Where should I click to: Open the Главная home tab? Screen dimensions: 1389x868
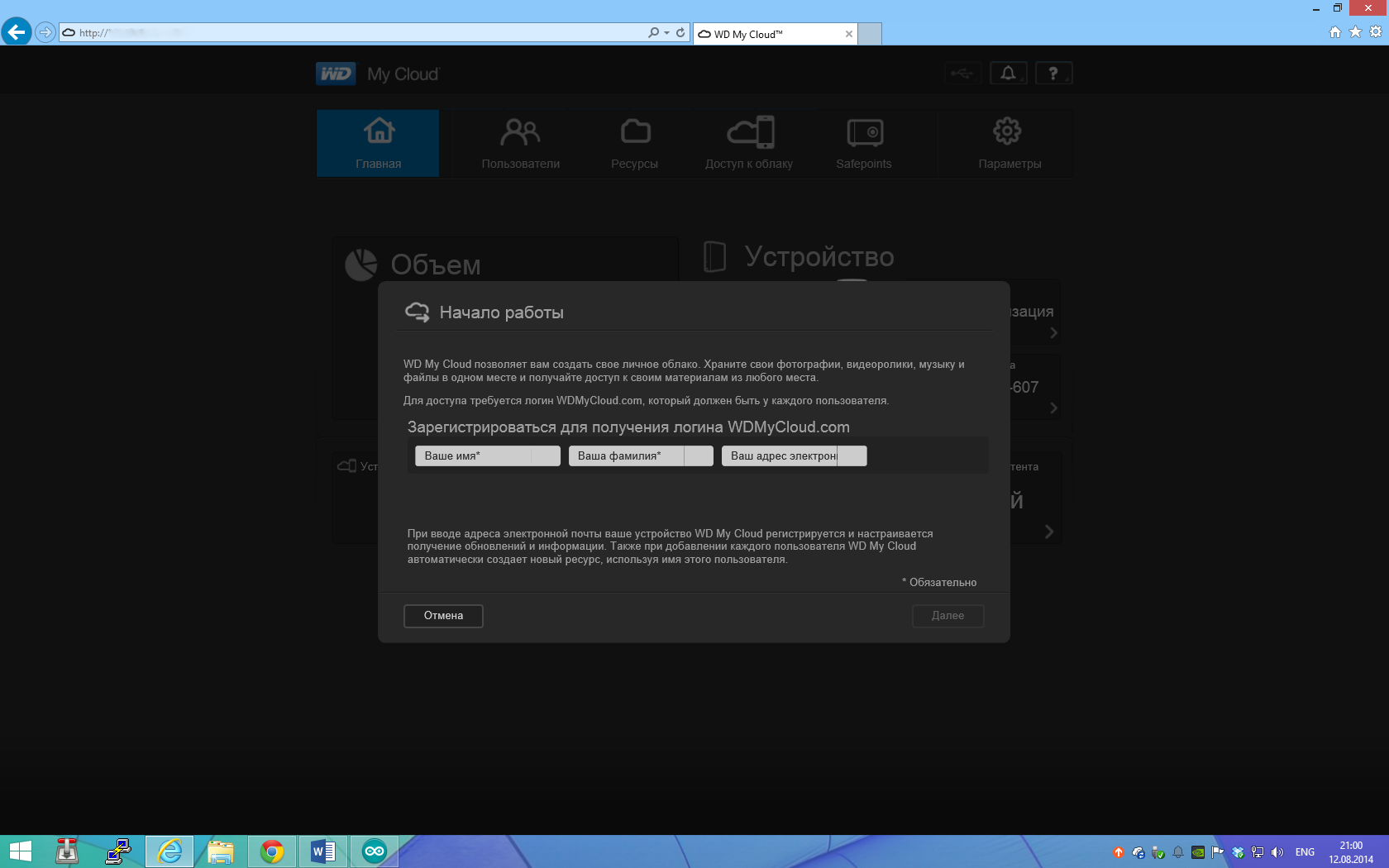378,143
